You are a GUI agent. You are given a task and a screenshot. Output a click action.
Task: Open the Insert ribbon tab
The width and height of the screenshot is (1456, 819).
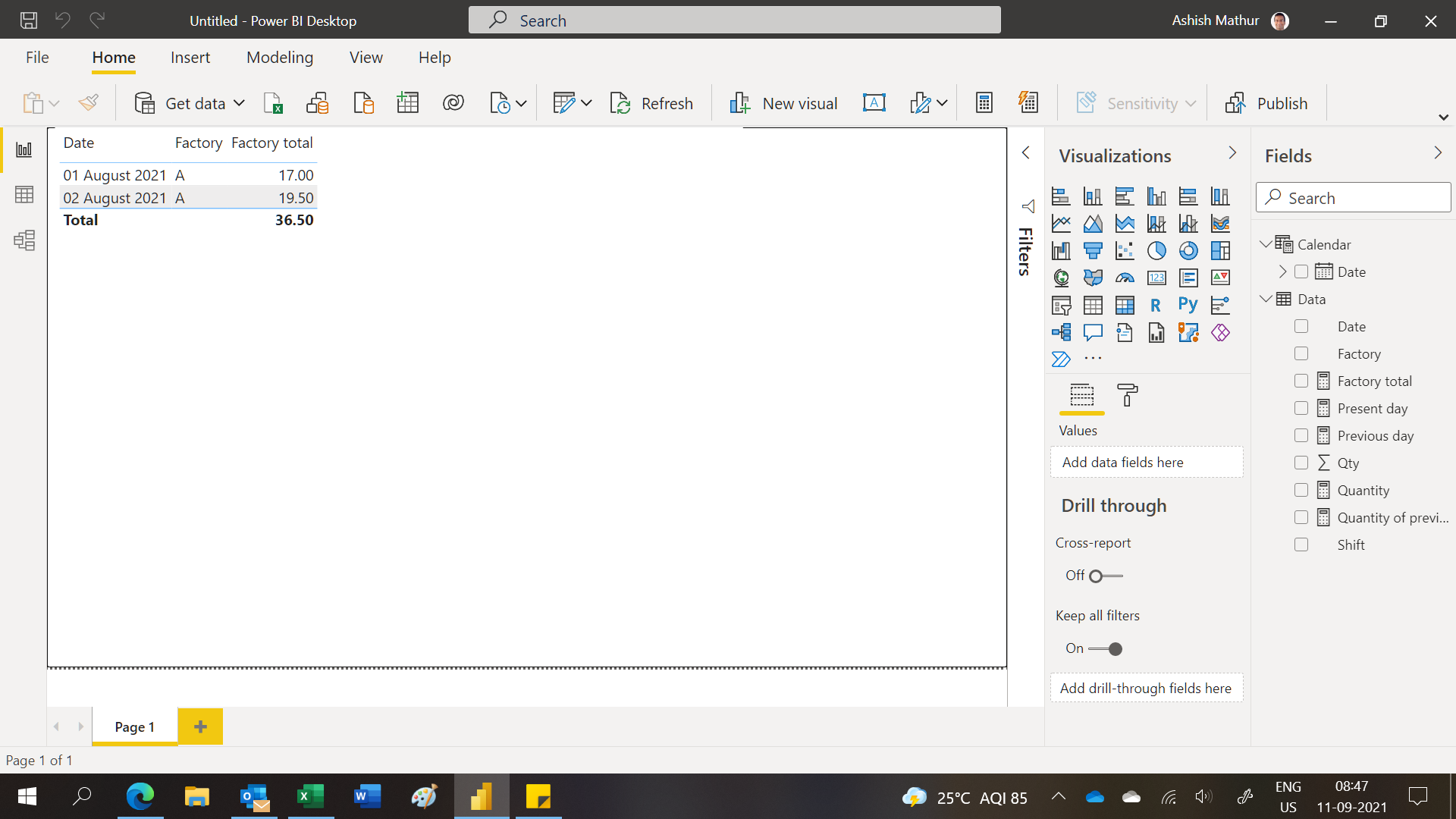pos(190,58)
